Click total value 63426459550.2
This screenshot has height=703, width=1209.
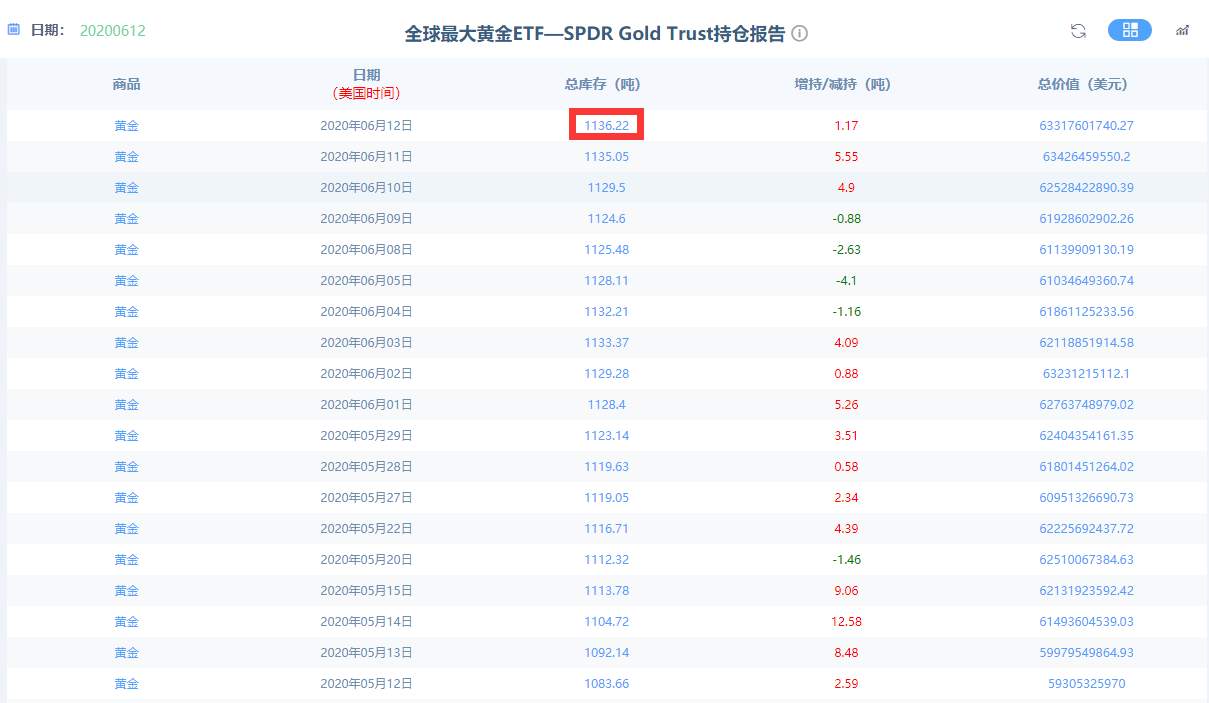point(1087,157)
